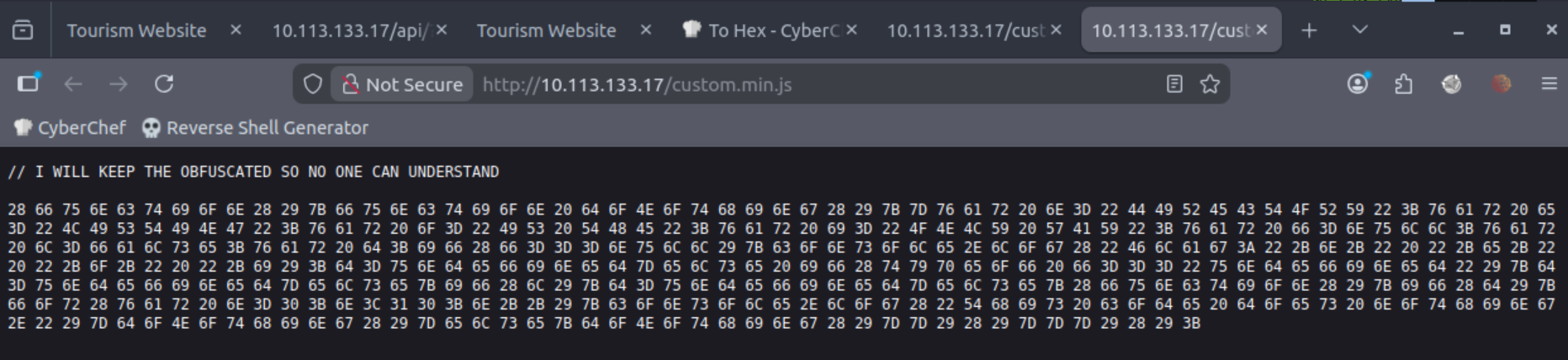This screenshot has height=360, width=1568.
Task: Open the extensions puzzle icon
Action: [x=1403, y=84]
